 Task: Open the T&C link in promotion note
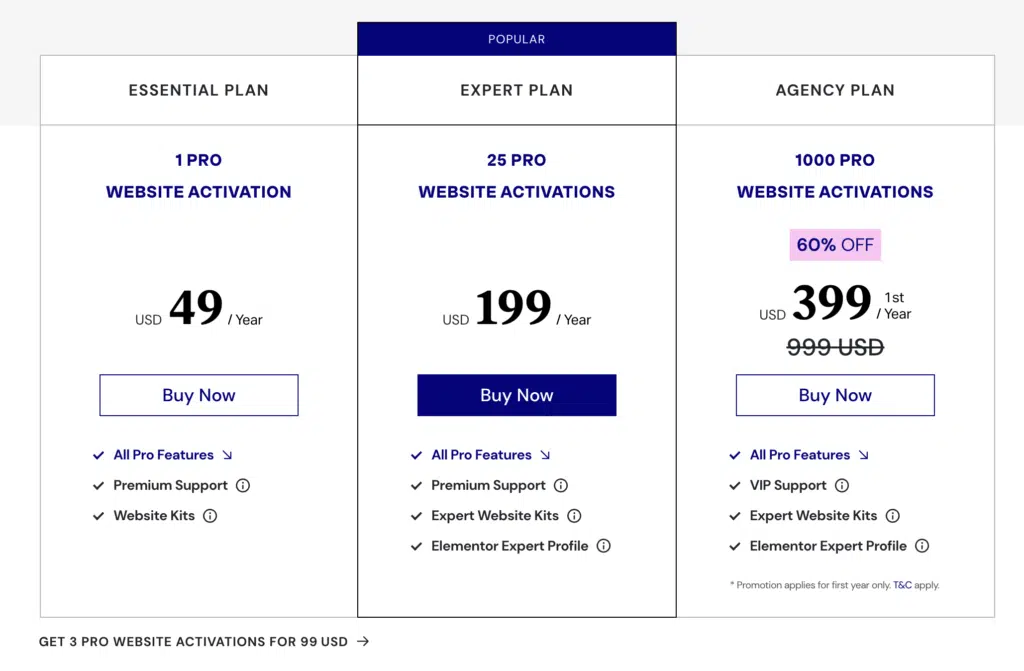point(902,585)
